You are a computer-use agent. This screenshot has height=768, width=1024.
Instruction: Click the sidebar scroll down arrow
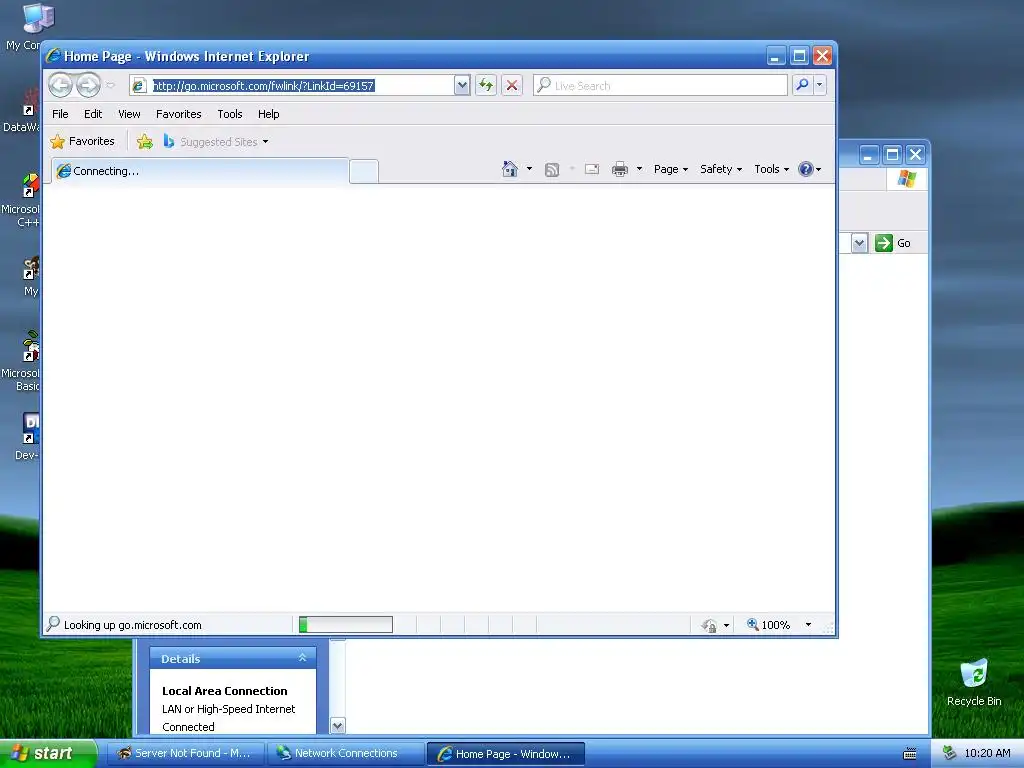[x=338, y=726]
